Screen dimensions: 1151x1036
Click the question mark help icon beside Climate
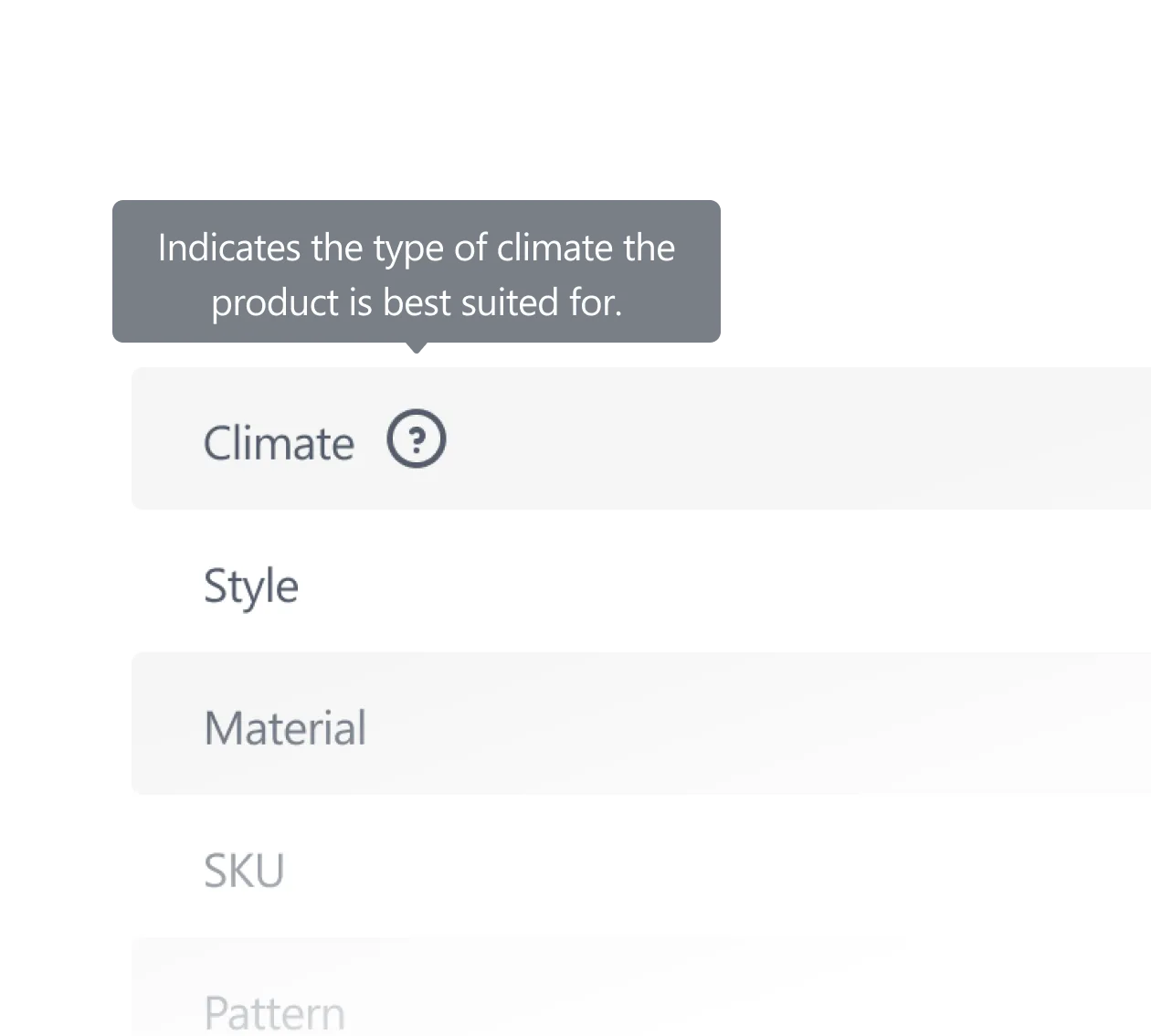(x=417, y=440)
